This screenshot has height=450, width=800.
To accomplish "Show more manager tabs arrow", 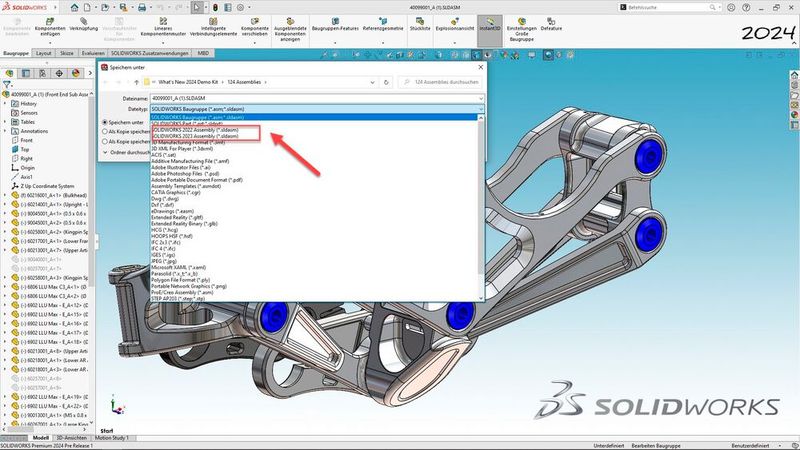I will point(90,73).
